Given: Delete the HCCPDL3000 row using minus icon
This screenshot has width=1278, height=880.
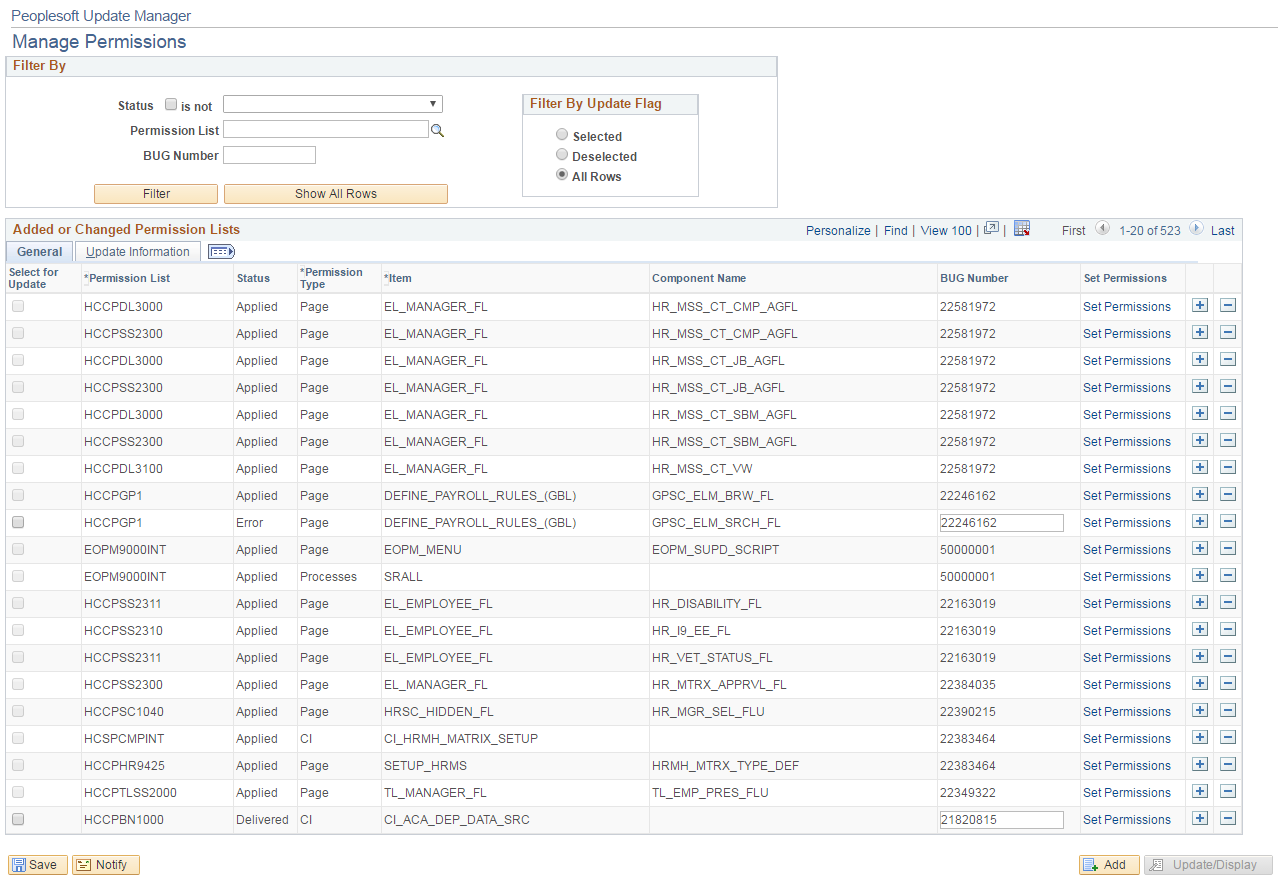Looking at the screenshot, I should click(x=1227, y=305).
